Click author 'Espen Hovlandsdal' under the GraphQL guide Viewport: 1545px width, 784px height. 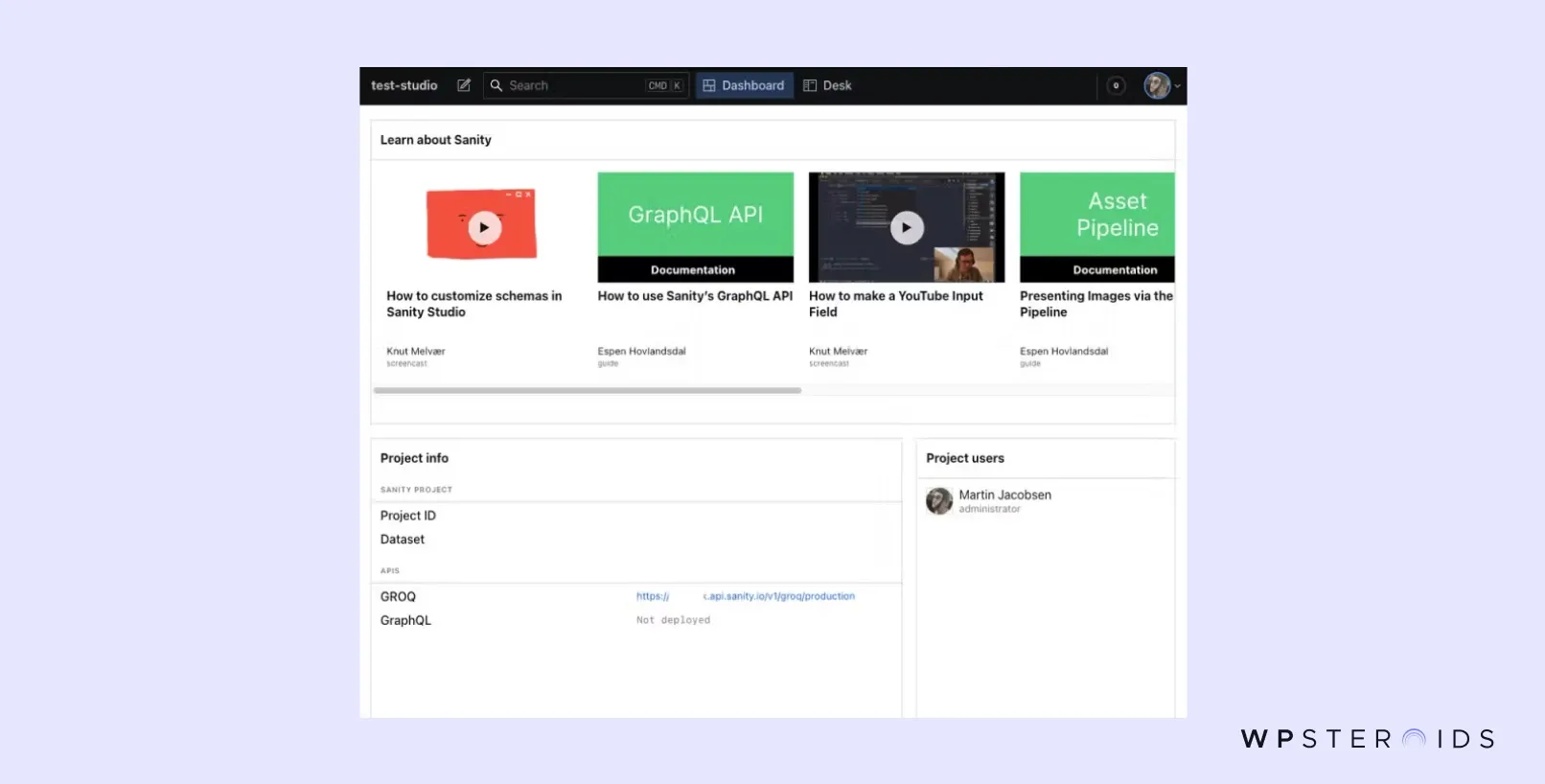click(x=642, y=351)
